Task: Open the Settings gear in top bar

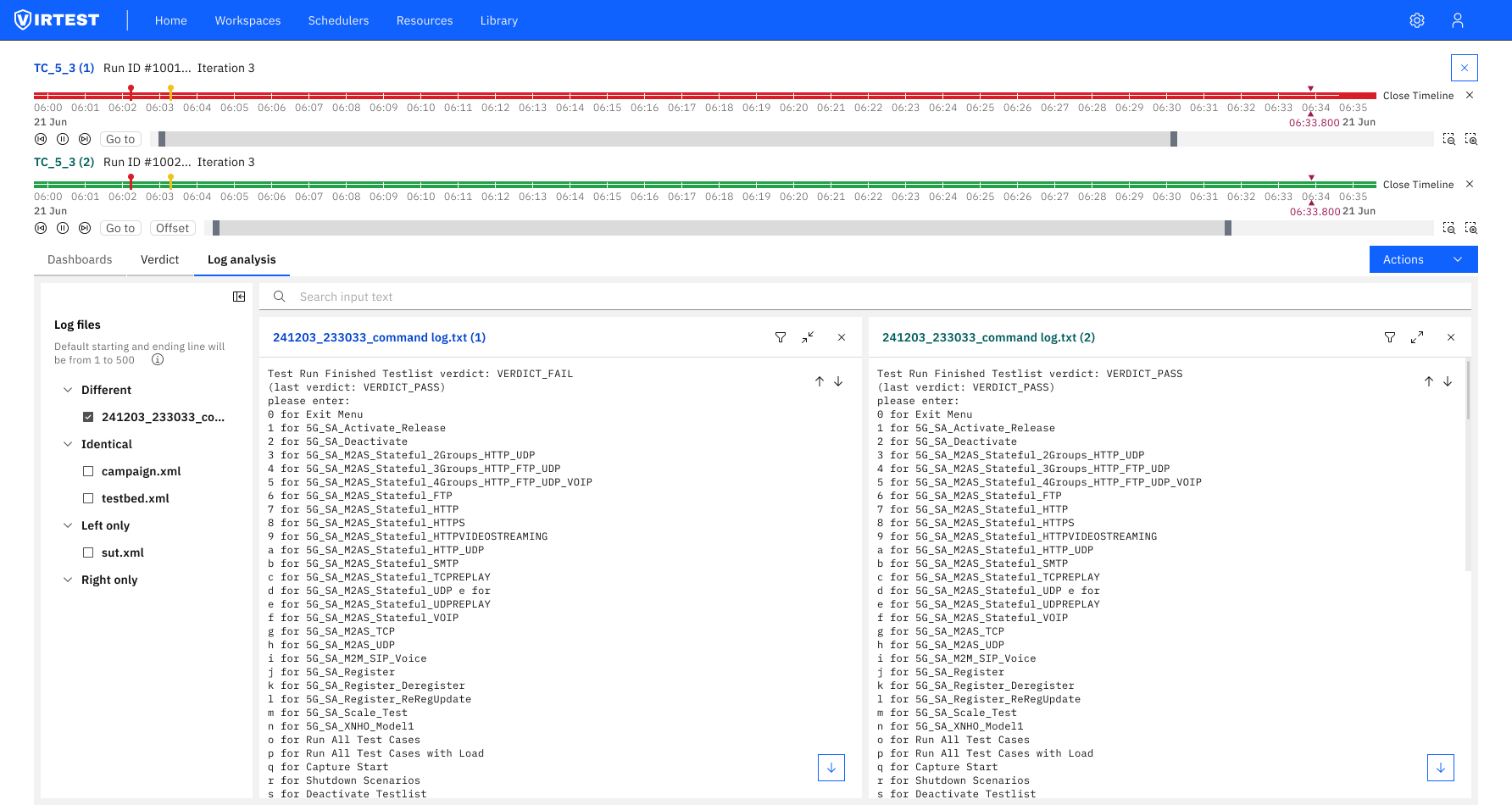Action: point(1417,19)
